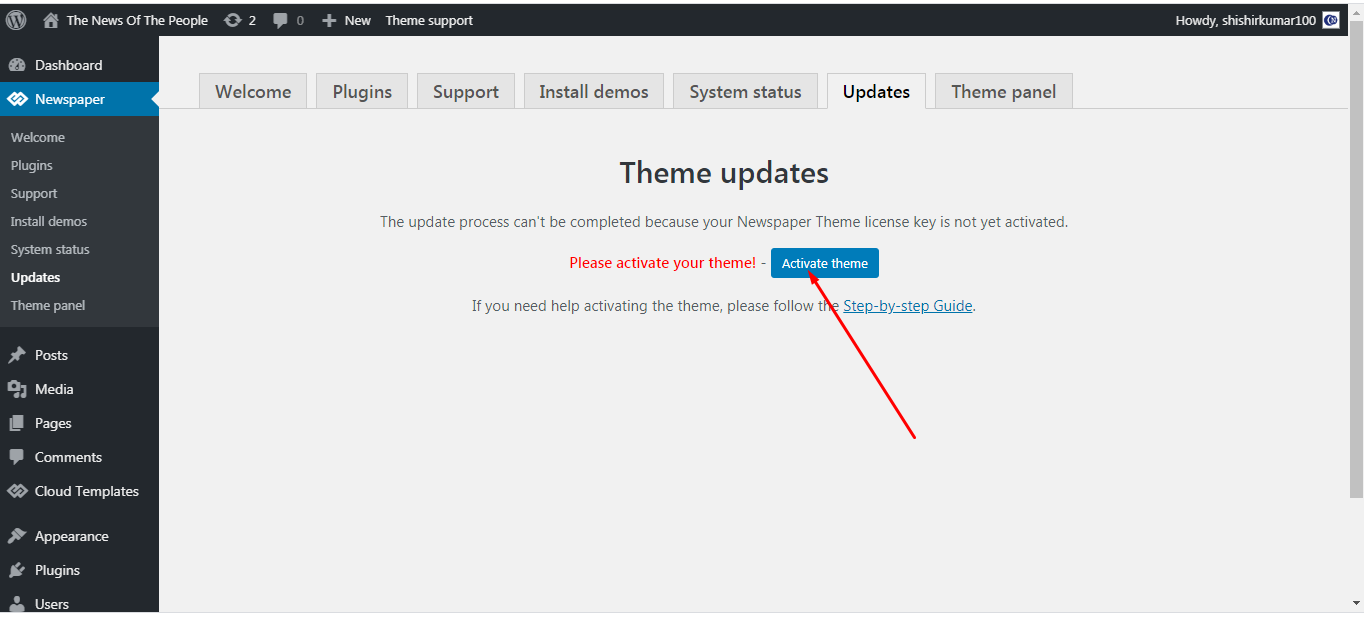Click the home icon beside site name
Viewport: 1364px width, 619px height.
click(51, 20)
